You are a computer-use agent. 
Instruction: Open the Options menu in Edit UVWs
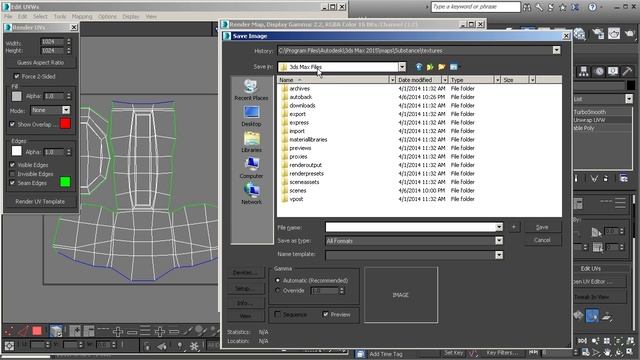point(107,16)
